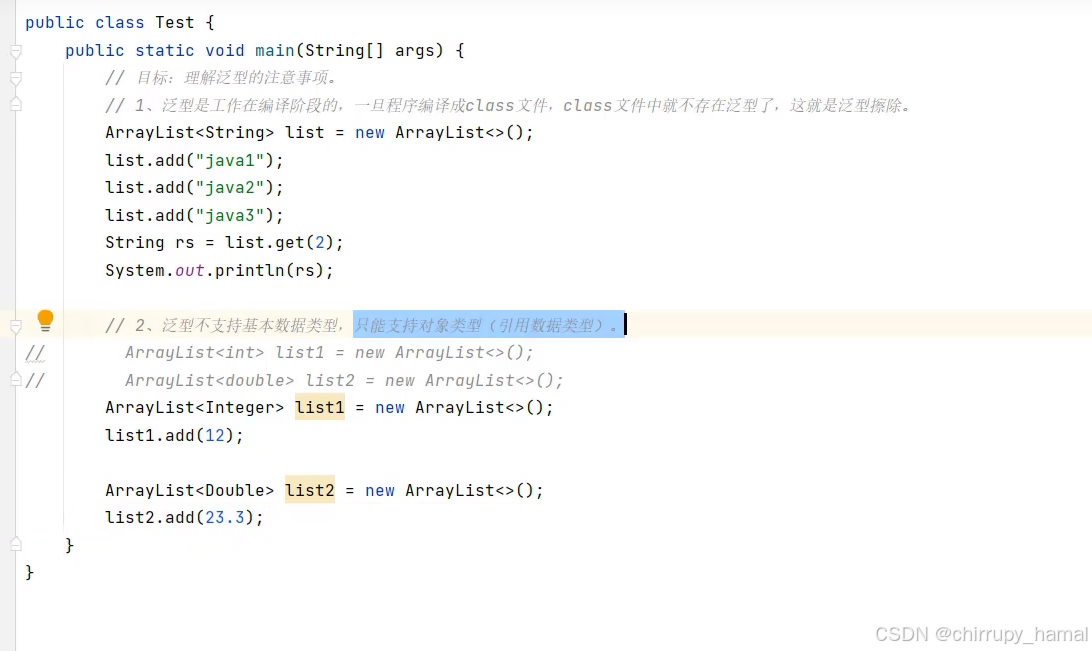Click ArrayList<String> type declaration
The width and height of the screenshot is (1092, 651).
click(189, 132)
